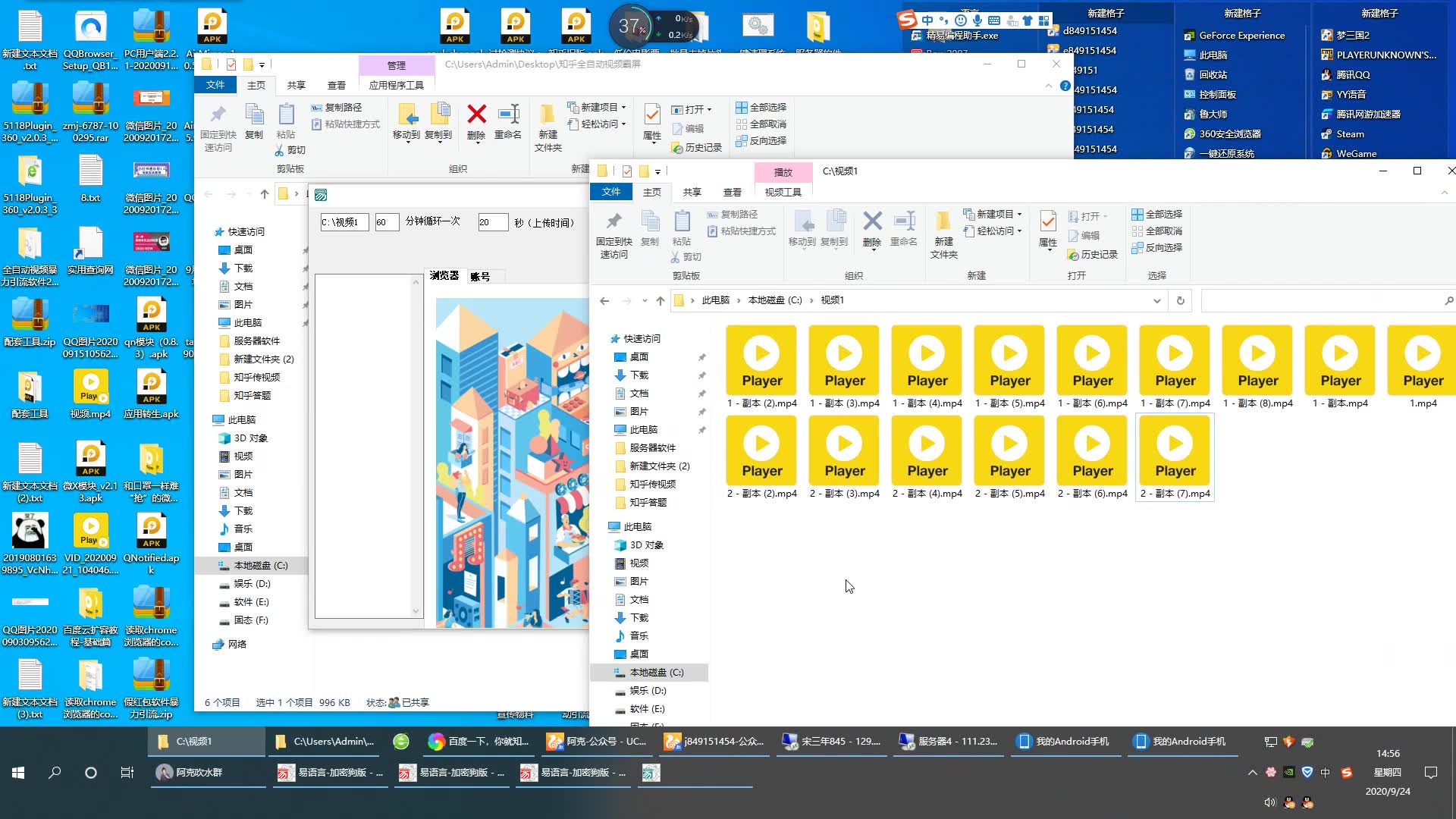Screen dimensions: 1456x819
Task: Switch to 百度一下 Chrome taskbar item
Action: pos(478,742)
